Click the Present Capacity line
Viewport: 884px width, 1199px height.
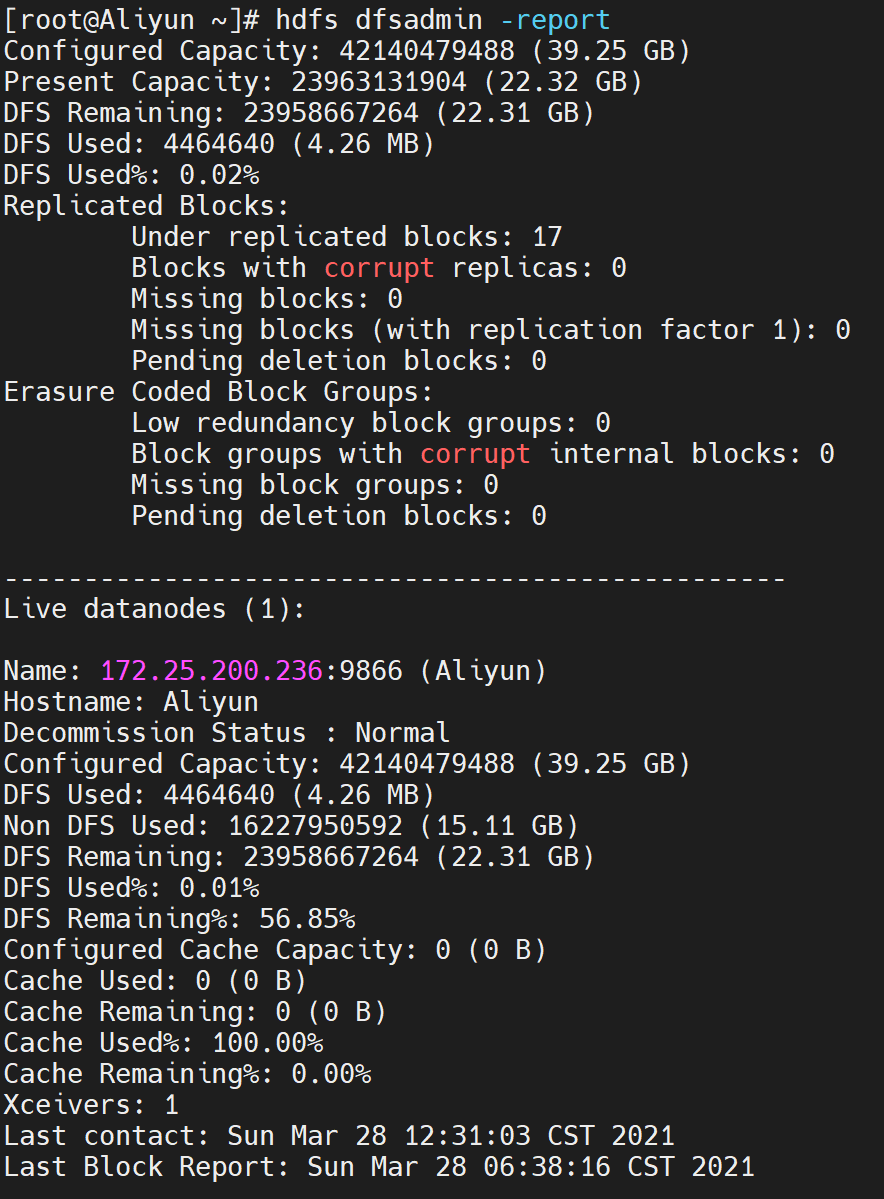click(x=322, y=82)
